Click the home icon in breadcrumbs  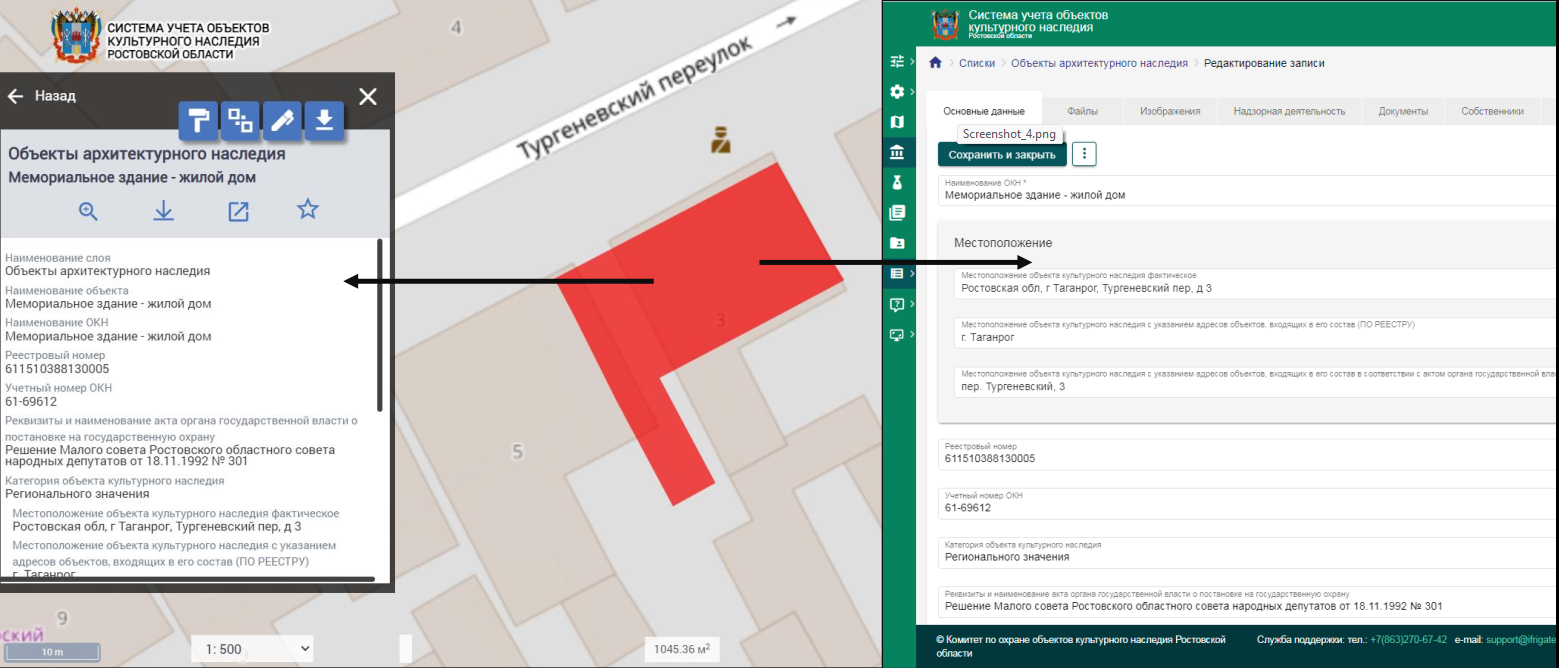936,63
